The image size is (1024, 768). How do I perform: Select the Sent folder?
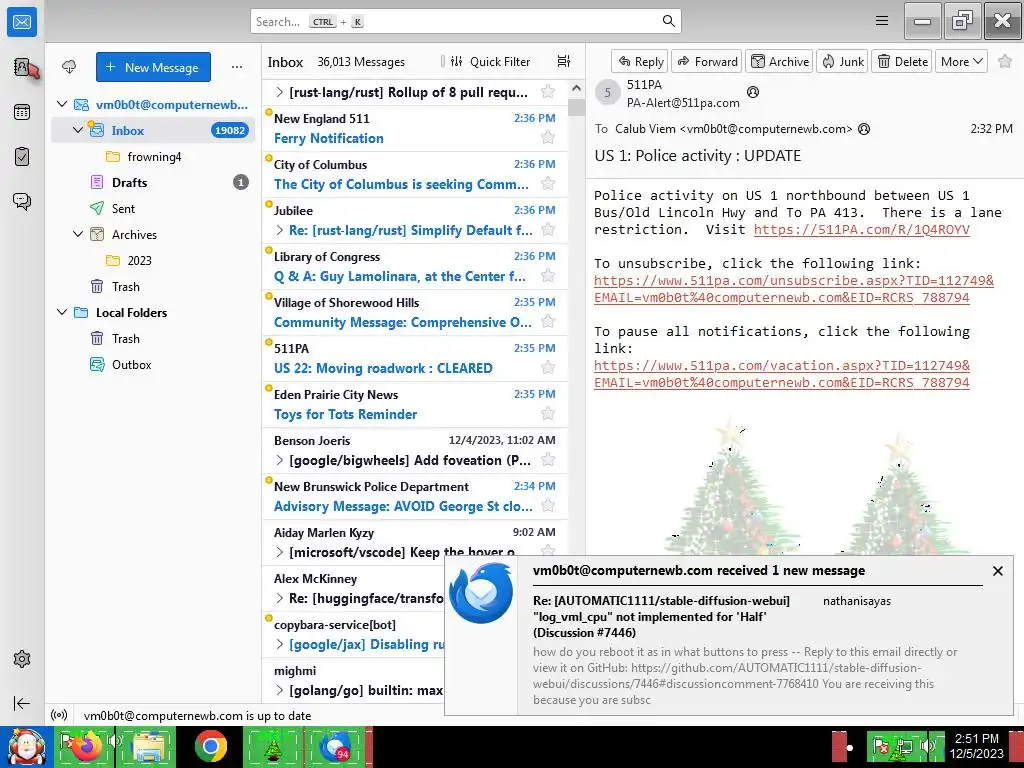click(x=153, y=208)
